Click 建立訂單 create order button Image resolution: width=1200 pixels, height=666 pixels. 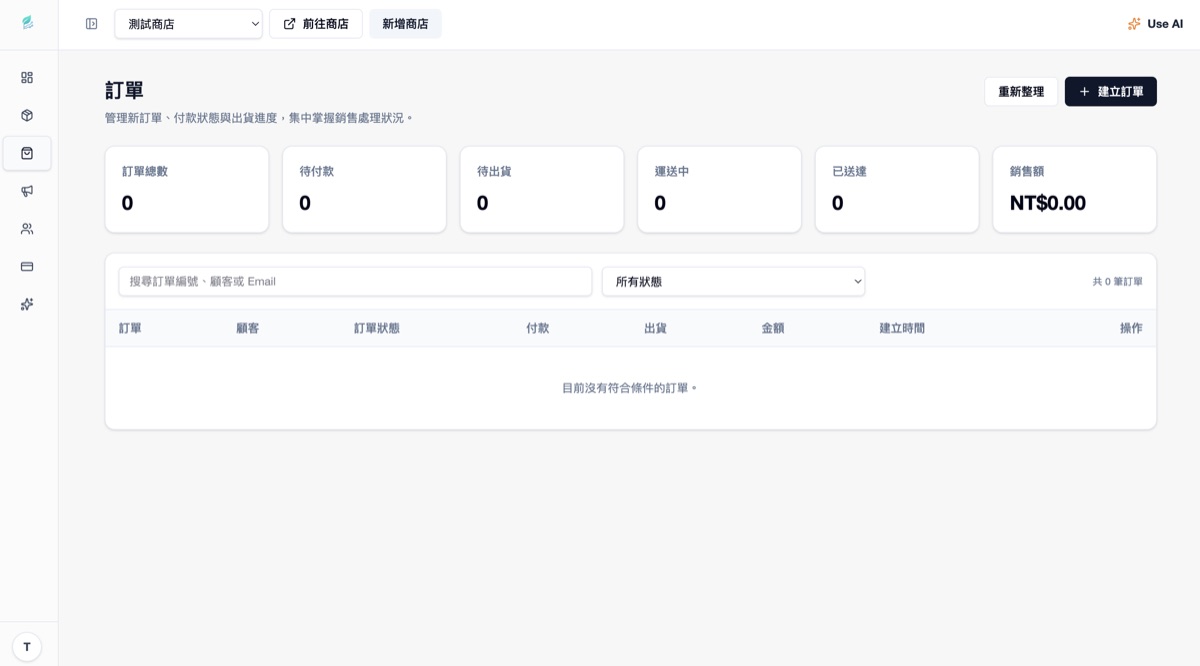coord(1111,92)
